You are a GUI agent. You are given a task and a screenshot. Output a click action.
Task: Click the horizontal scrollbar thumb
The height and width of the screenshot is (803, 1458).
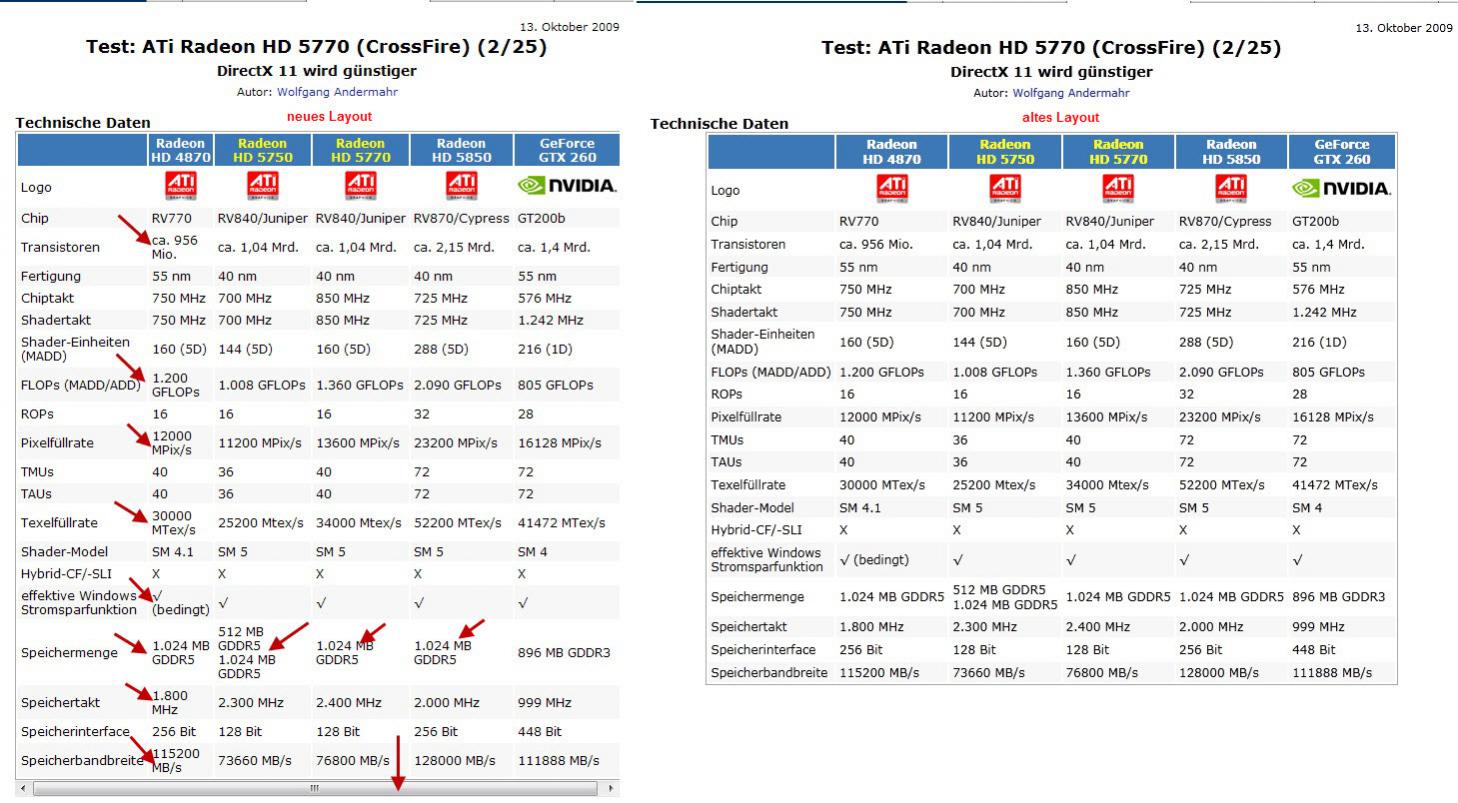(x=314, y=789)
